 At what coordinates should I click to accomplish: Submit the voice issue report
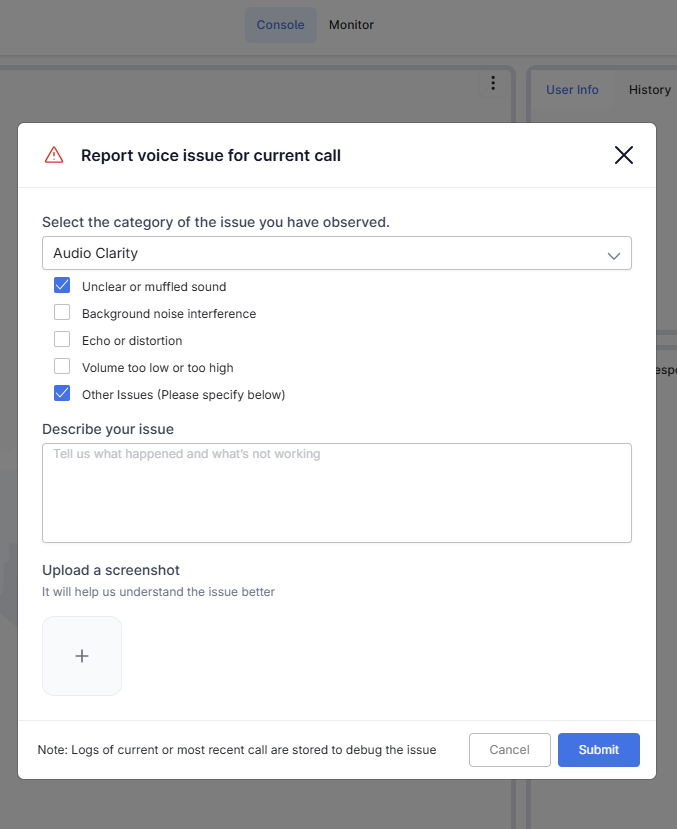coord(598,750)
